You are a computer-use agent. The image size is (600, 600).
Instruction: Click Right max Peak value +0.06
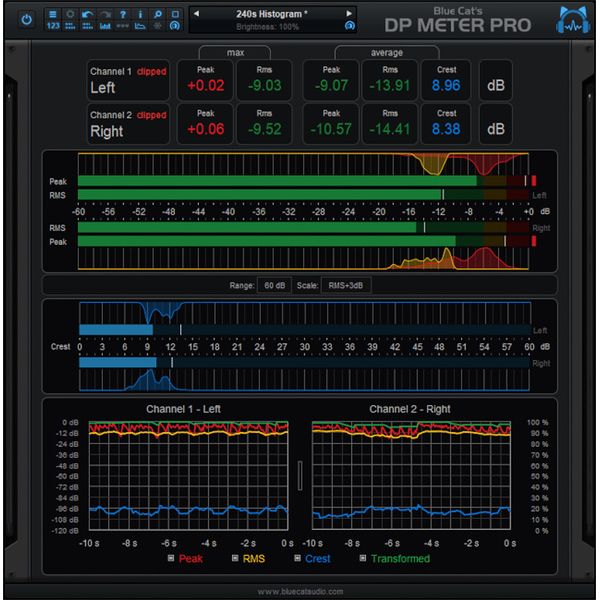(205, 129)
